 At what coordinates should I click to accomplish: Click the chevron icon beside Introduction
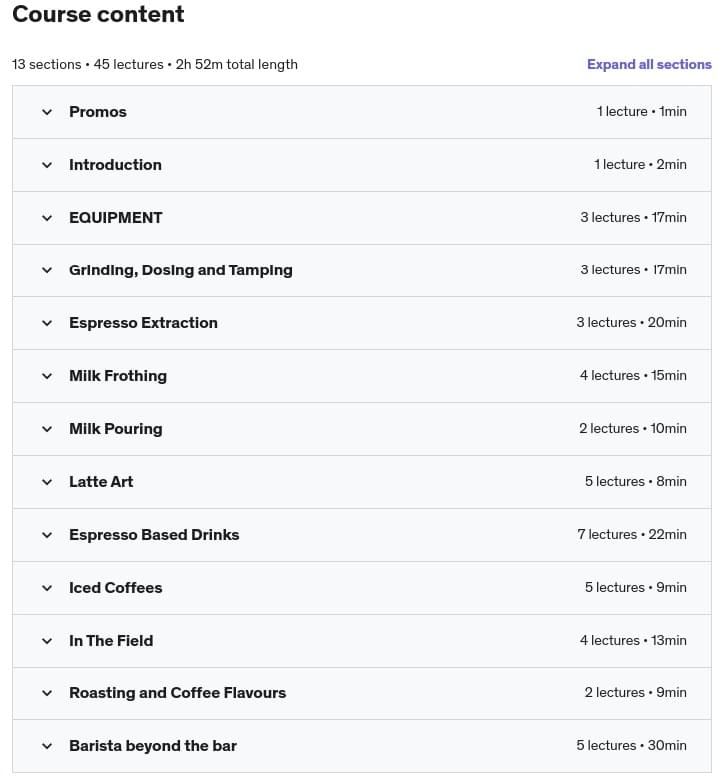tap(47, 165)
